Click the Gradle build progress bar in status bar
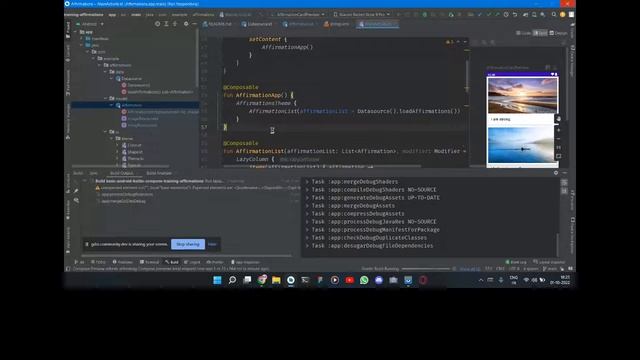 coord(425,269)
